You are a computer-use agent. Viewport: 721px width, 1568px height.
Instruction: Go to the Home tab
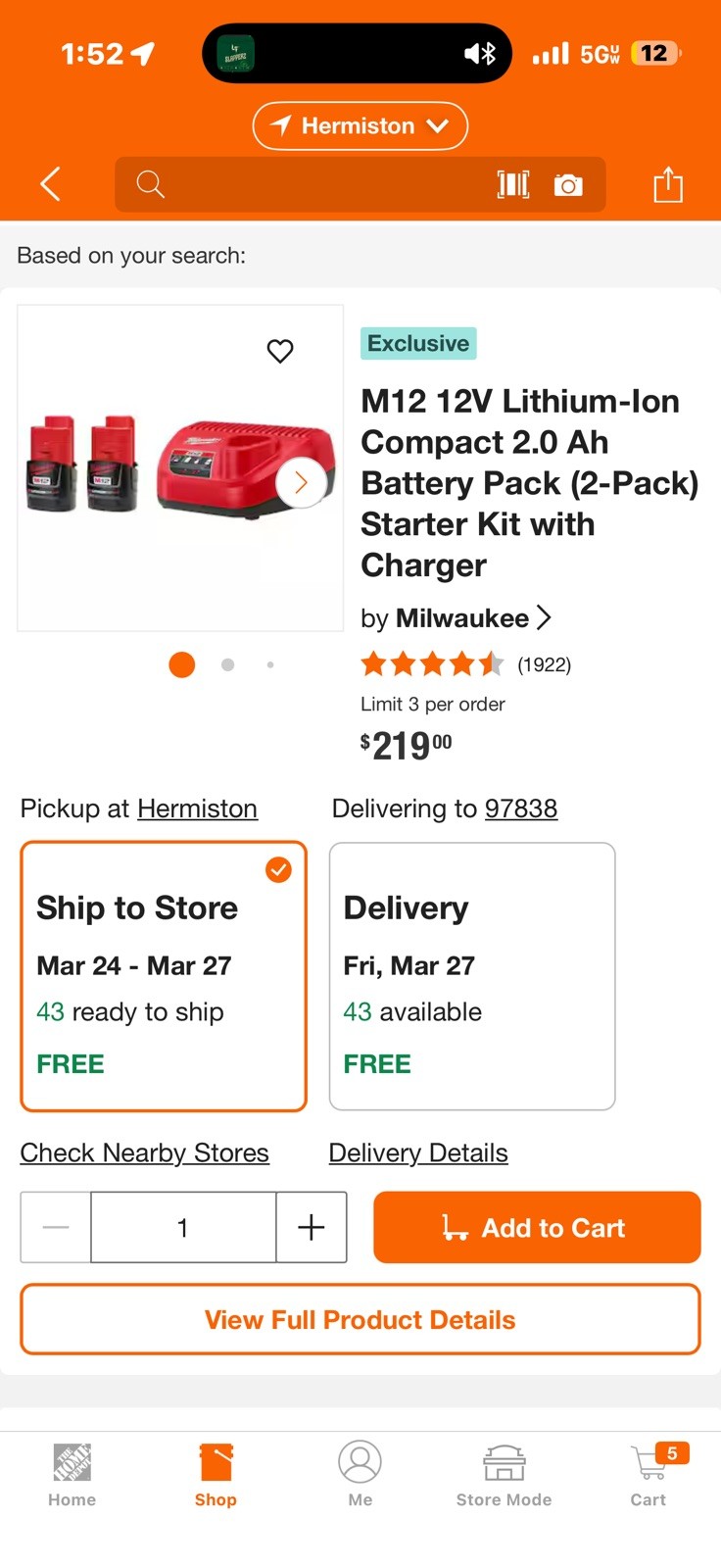[x=72, y=1473]
